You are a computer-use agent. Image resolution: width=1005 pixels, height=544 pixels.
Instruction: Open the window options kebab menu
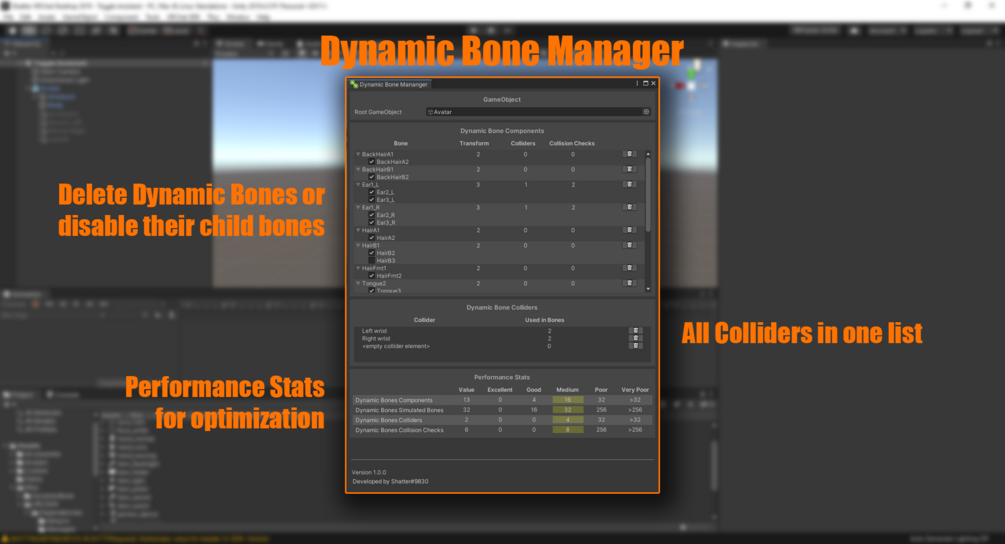636,83
